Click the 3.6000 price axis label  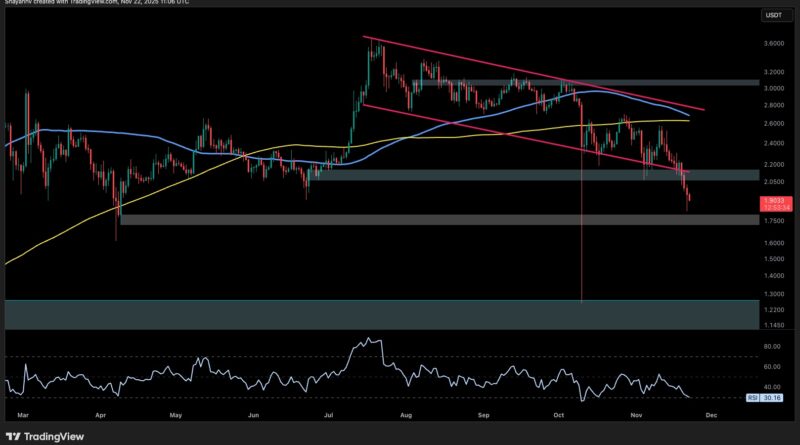(773, 44)
